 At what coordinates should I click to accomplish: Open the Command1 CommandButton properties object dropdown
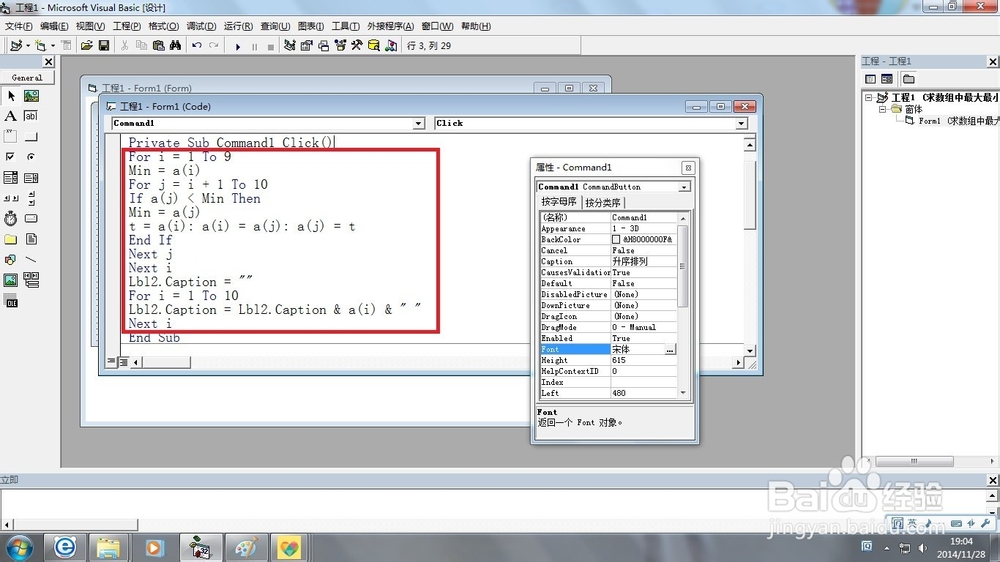[684, 187]
